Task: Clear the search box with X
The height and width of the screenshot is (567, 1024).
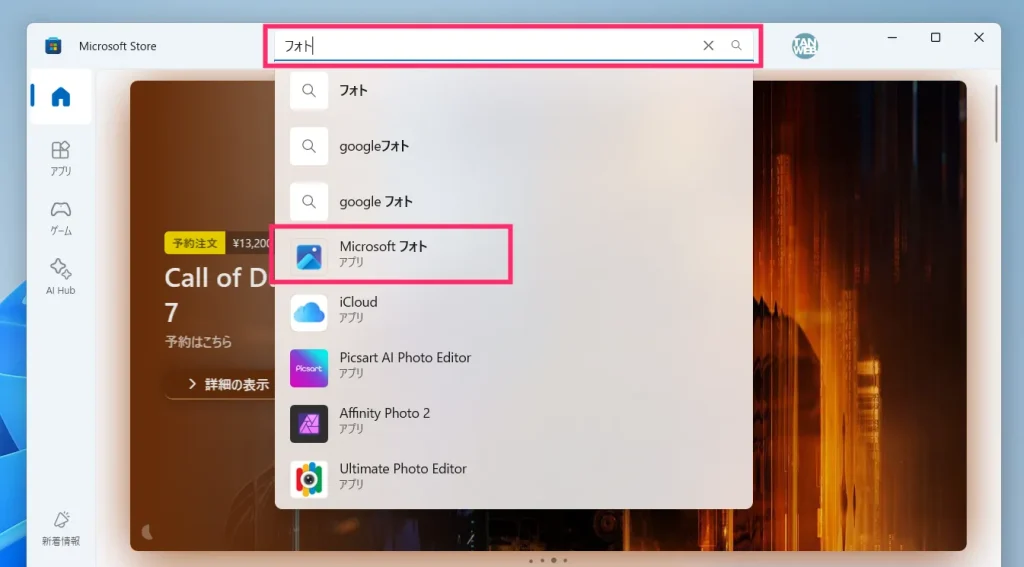Action: 708,45
